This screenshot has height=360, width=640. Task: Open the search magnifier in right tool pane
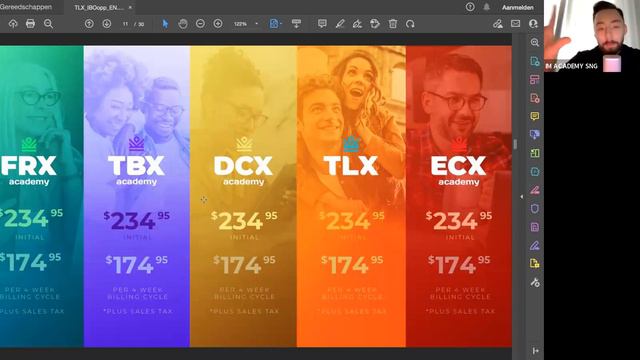pyautogui.click(x=535, y=42)
